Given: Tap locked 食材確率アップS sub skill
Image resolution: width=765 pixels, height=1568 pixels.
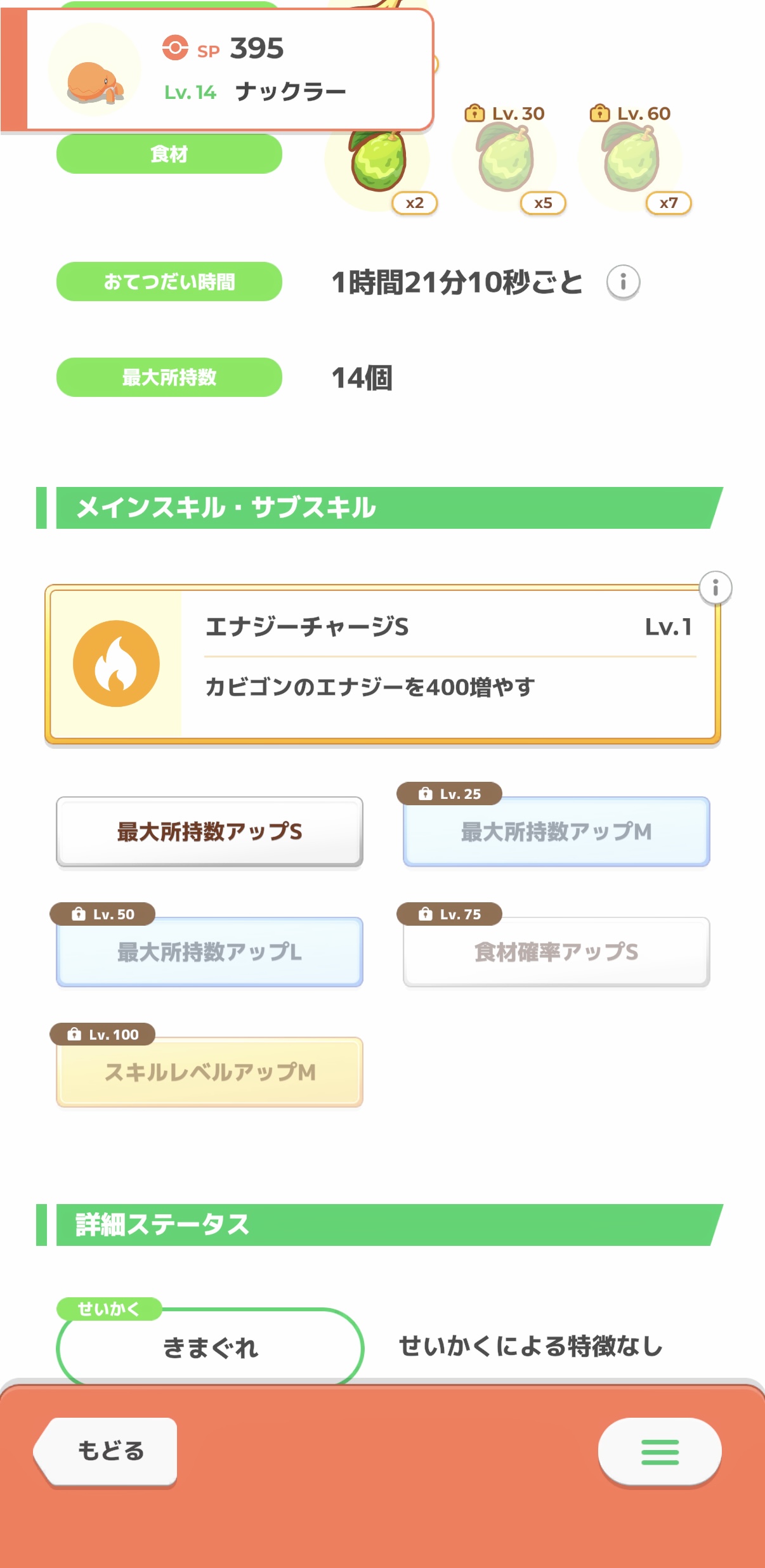Looking at the screenshot, I should point(556,952).
